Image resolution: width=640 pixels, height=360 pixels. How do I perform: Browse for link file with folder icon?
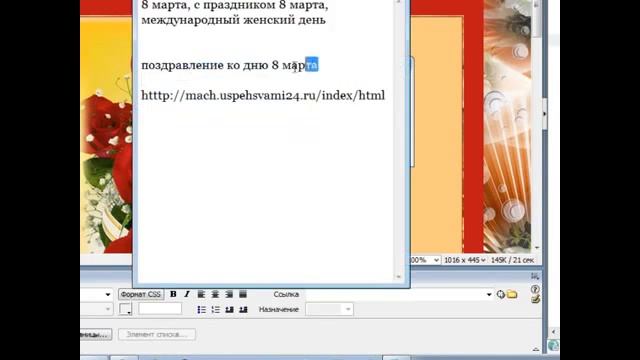512,294
